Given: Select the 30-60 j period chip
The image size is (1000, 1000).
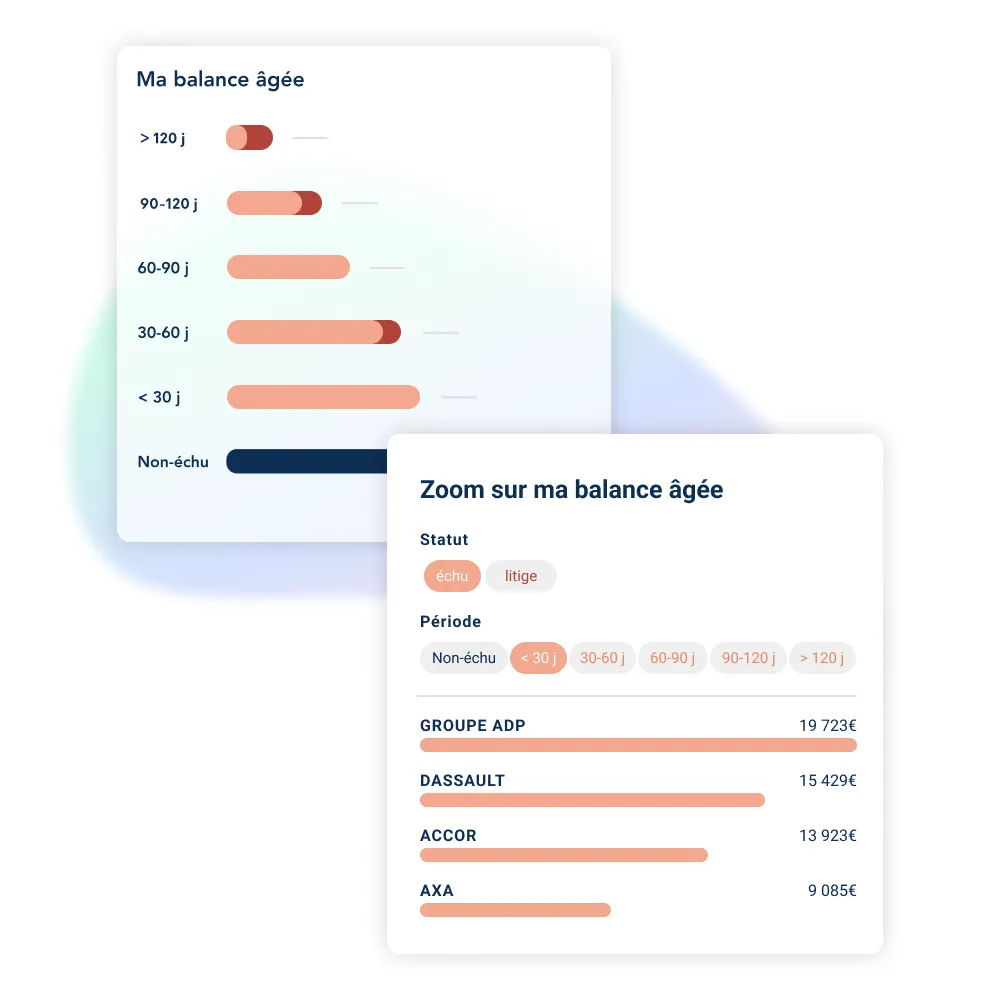Looking at the screenshot, I should [602, 658].
